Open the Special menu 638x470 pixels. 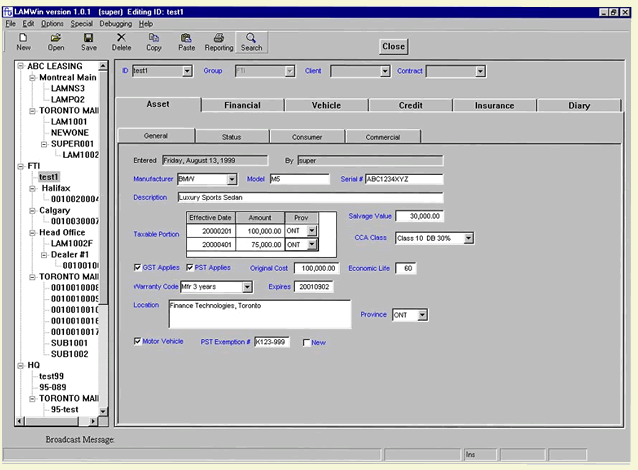[81, 23]
